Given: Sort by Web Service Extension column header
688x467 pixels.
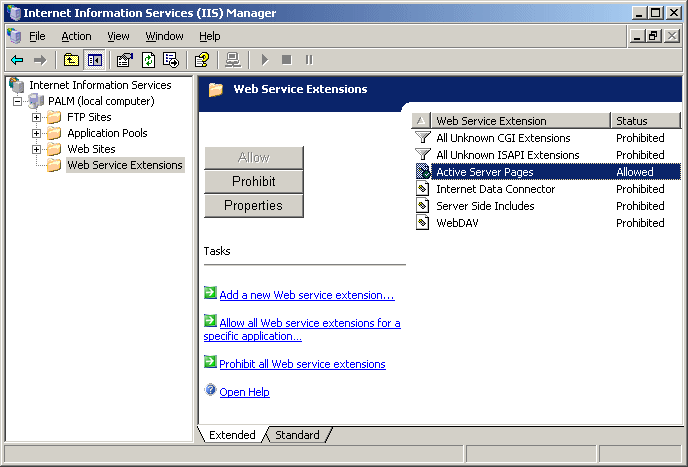Looking at the screenshot, I should coord(520,121).
